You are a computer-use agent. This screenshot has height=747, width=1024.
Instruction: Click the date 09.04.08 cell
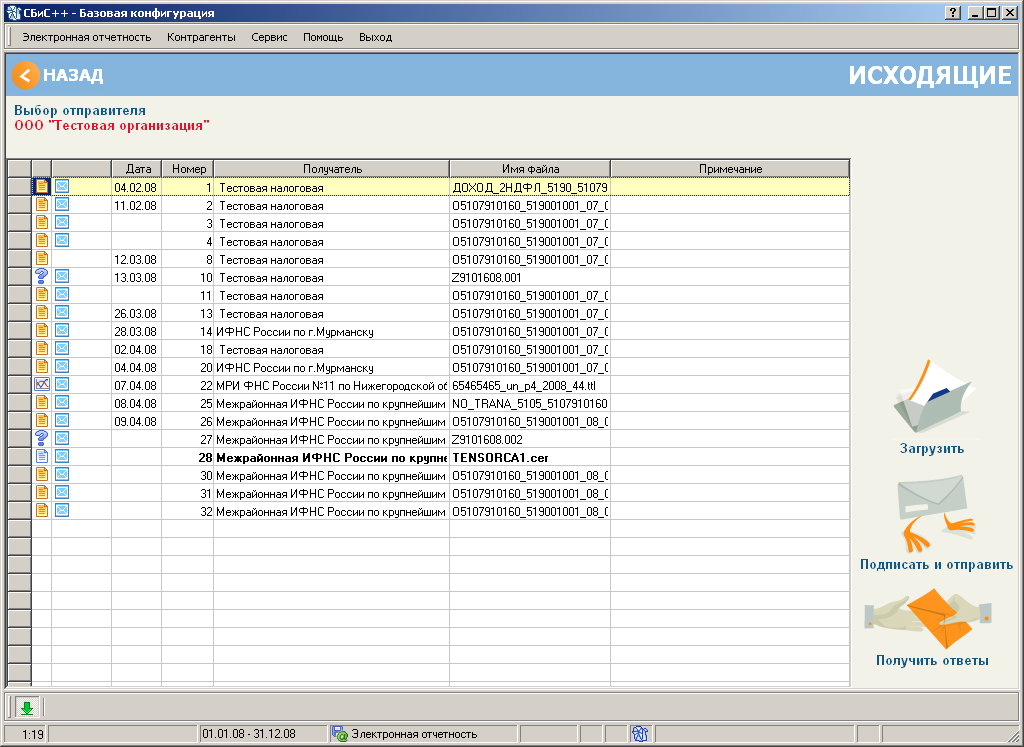[136, 422]
